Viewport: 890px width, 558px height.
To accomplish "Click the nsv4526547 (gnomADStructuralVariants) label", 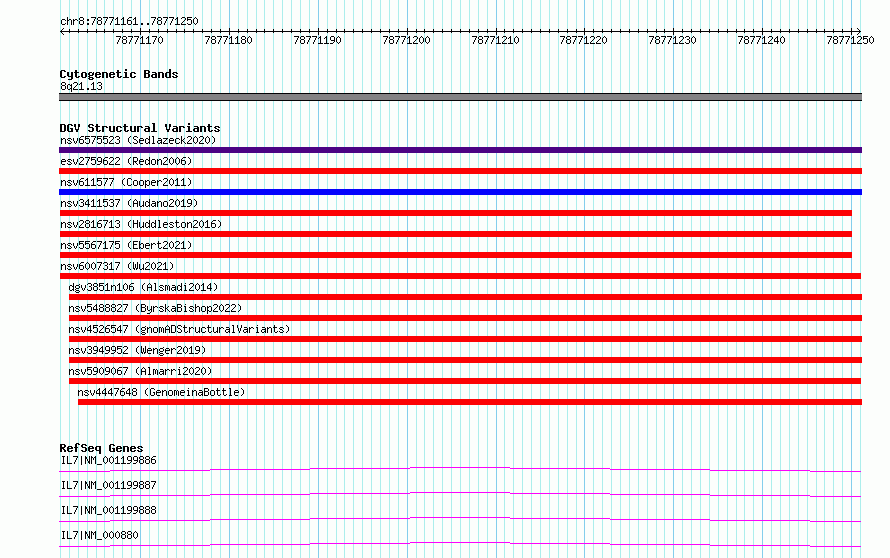I will point(179,329).
